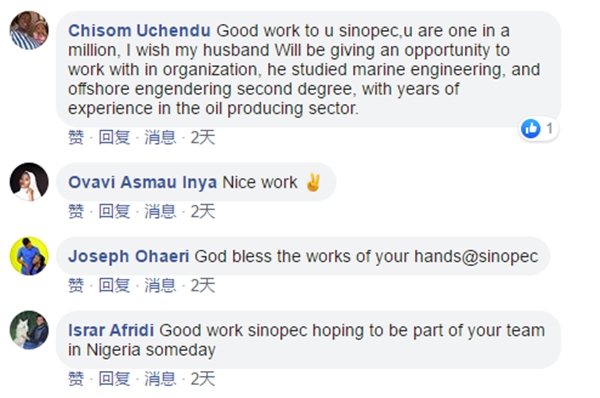The height and width of the screenshot is (398, 600).
Task: Visit Joseph Ohaeri's profile name link
Action: point(129,256)
